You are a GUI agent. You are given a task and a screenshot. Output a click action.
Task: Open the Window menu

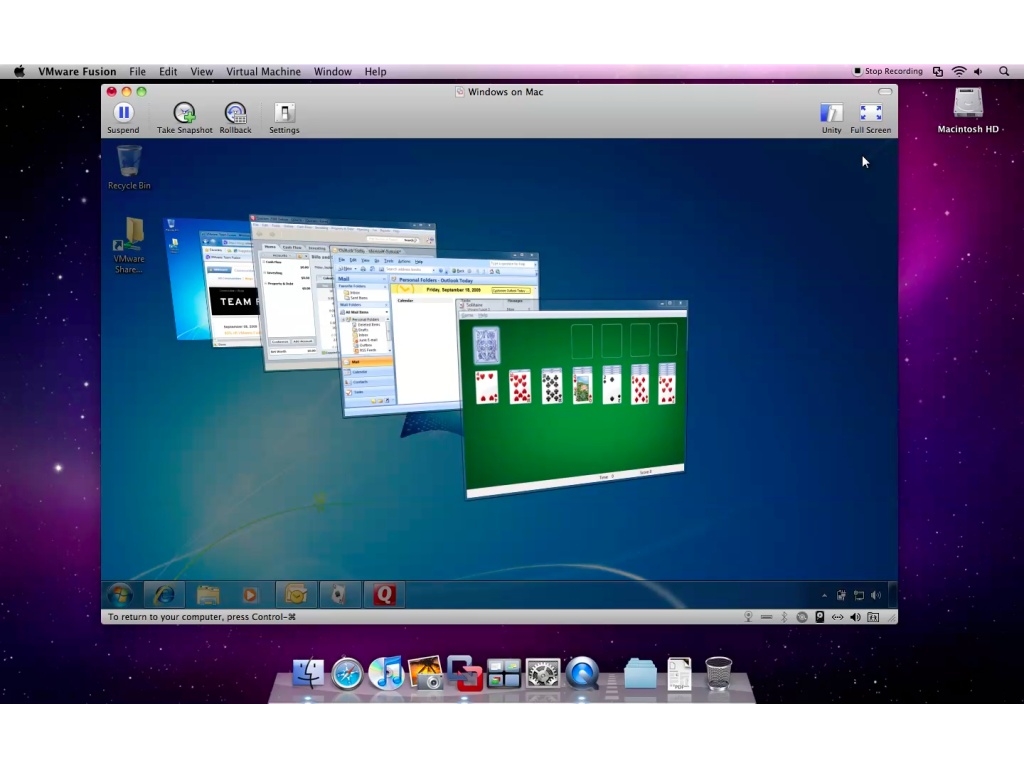(x=332, y=71)
